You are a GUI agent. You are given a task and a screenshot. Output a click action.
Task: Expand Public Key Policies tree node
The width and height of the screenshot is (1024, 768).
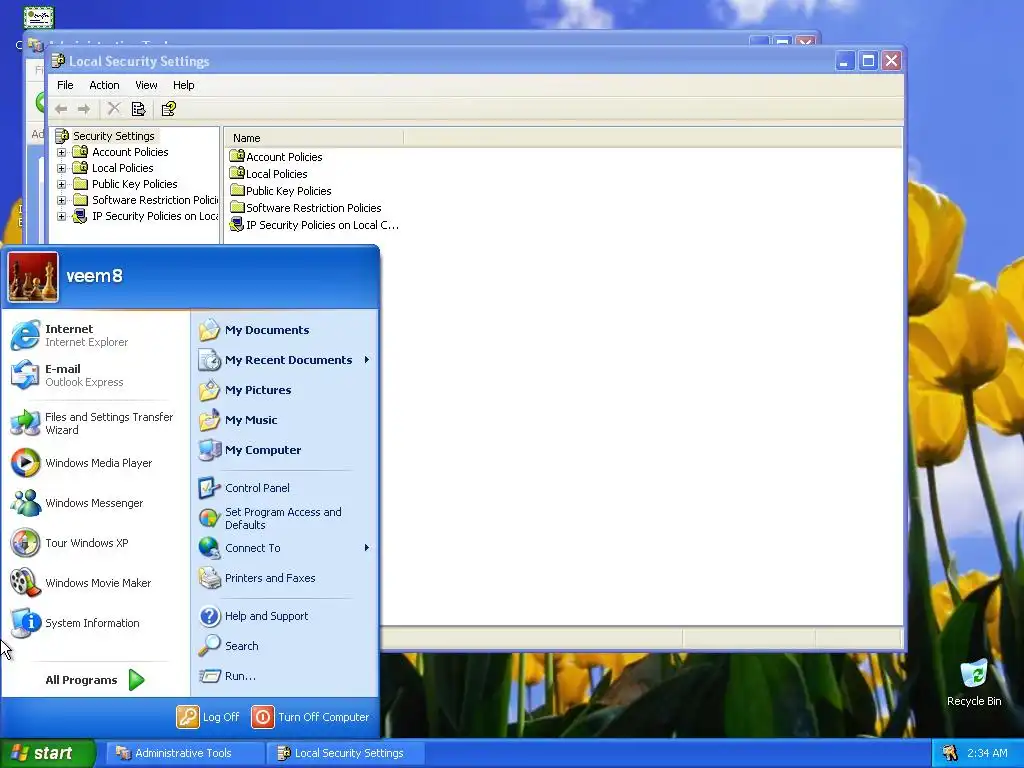click(x=61, y=184)
